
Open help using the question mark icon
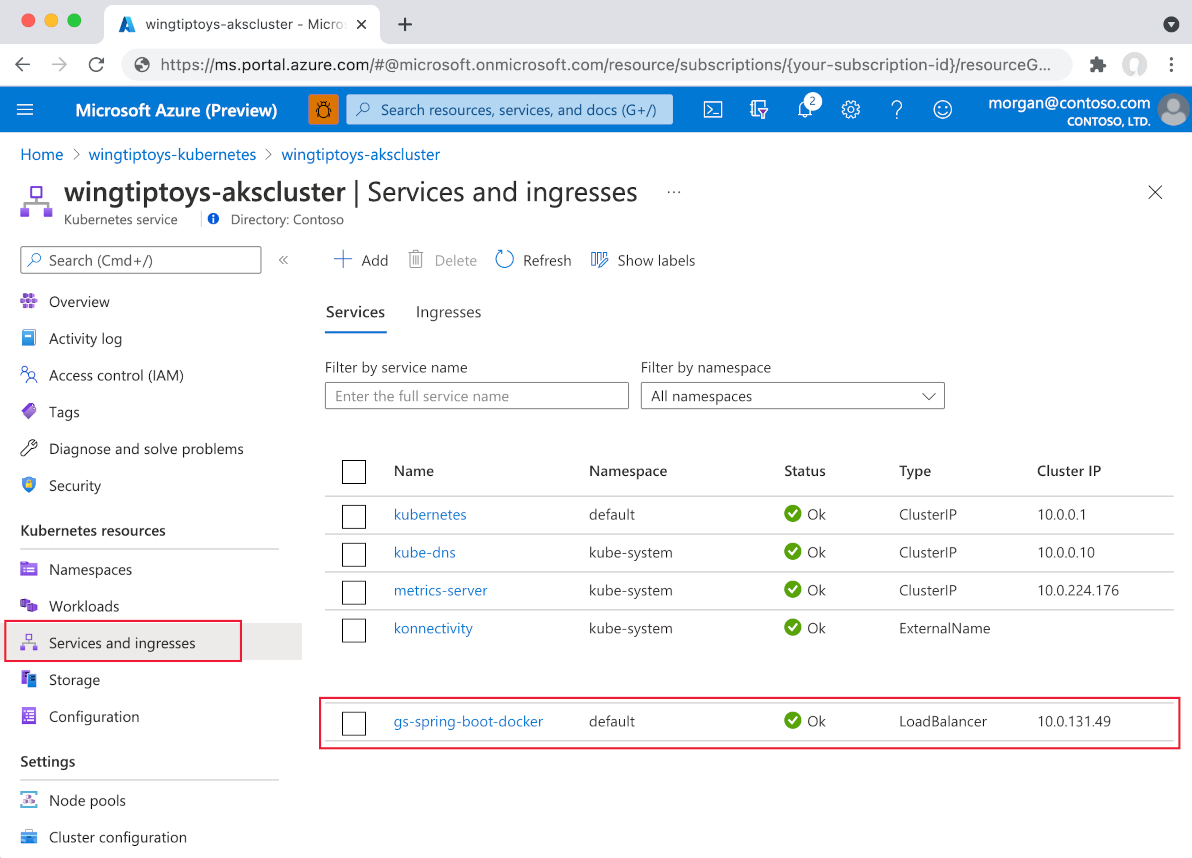pos(897,110)
